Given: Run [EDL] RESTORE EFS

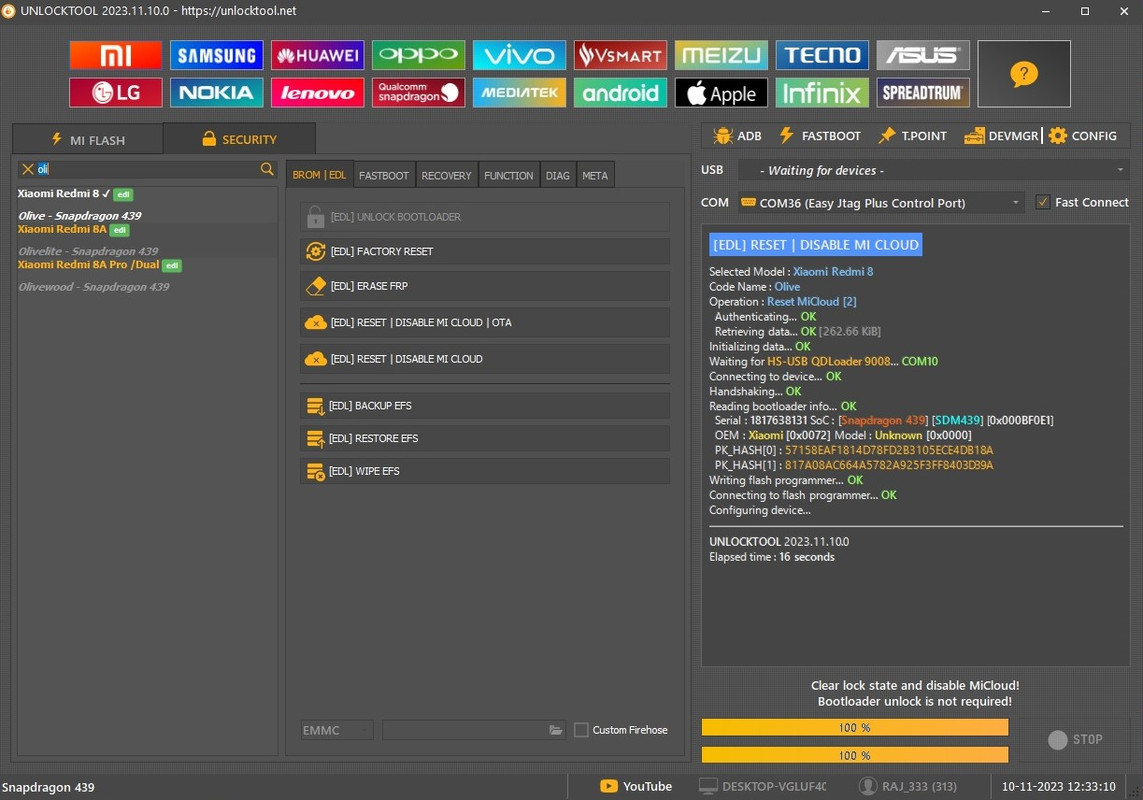Looking at the screenshot, I should tap(485, 438).
